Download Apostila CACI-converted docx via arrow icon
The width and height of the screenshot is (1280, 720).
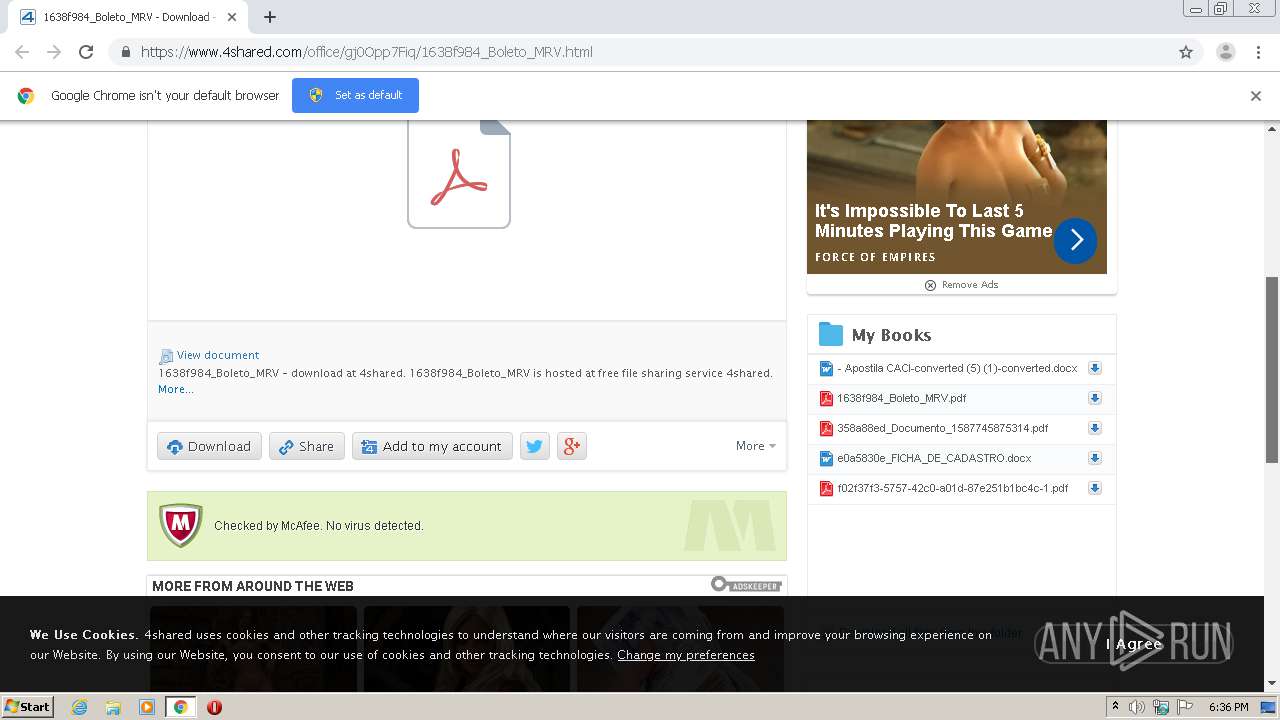1095,368
